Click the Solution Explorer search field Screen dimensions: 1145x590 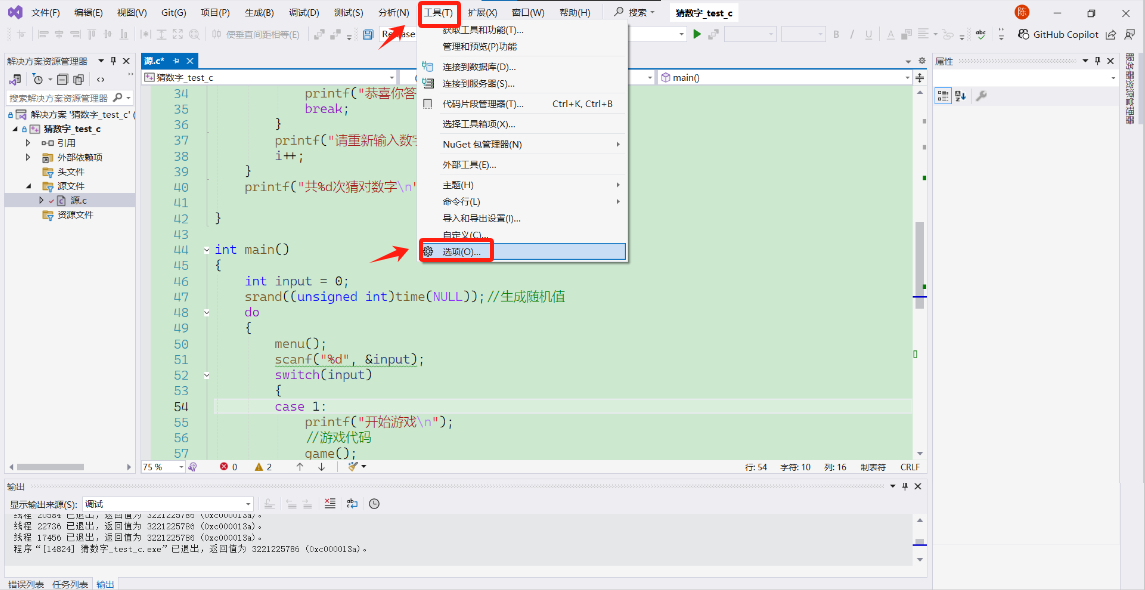(x=60, y=98)
